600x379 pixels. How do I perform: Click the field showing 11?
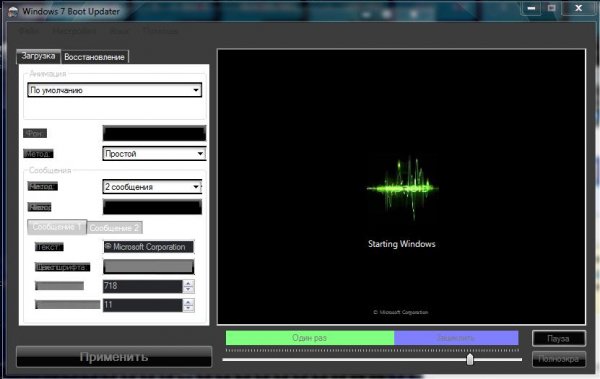point(143,305)
